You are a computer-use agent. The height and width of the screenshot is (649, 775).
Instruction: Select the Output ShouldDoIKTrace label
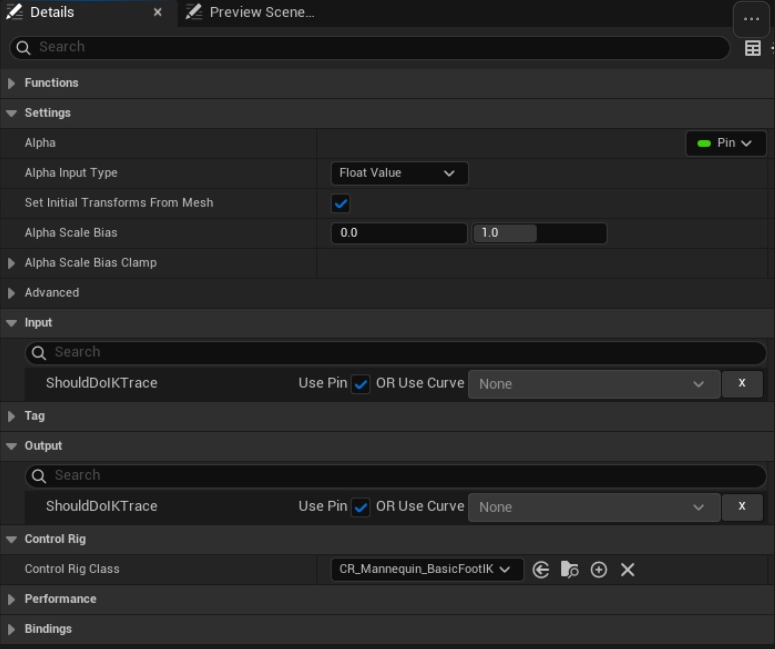[102, 506]
